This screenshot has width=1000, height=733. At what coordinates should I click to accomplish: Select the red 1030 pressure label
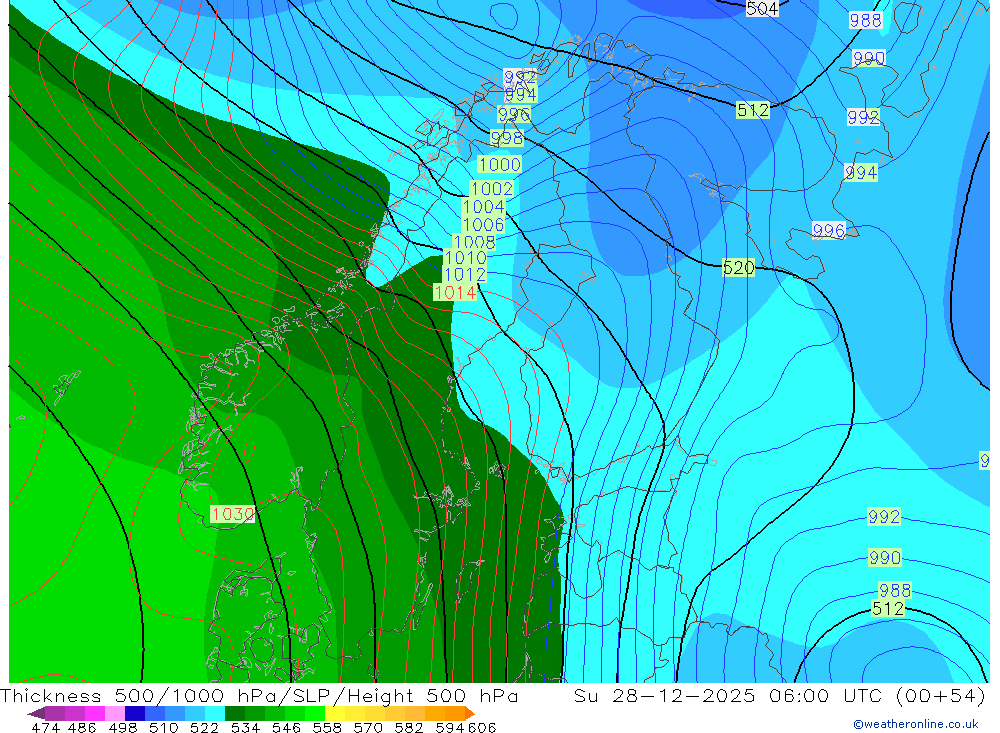233,514
